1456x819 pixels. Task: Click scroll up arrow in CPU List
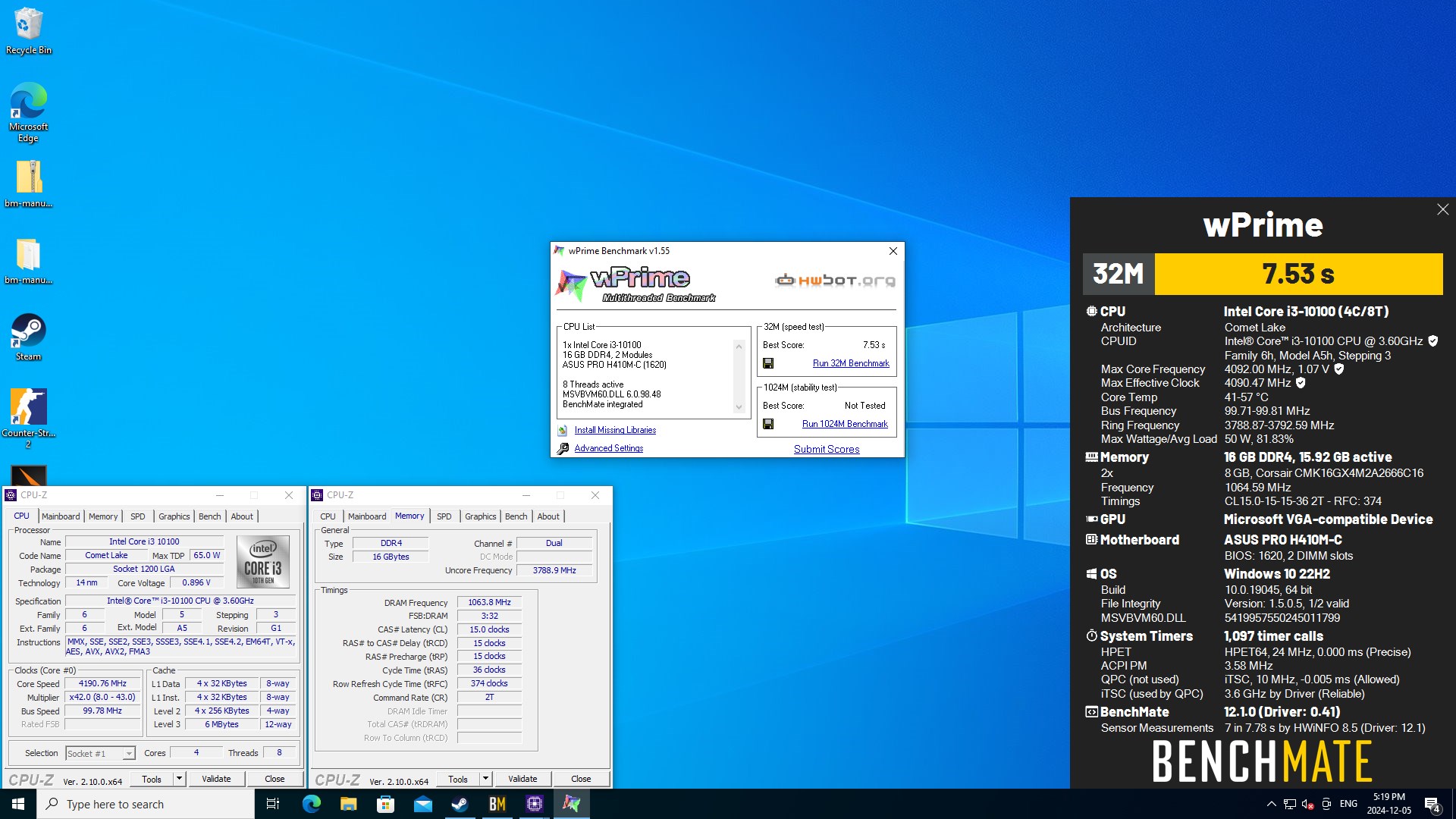pyautogui.click(x=739, y=346)
